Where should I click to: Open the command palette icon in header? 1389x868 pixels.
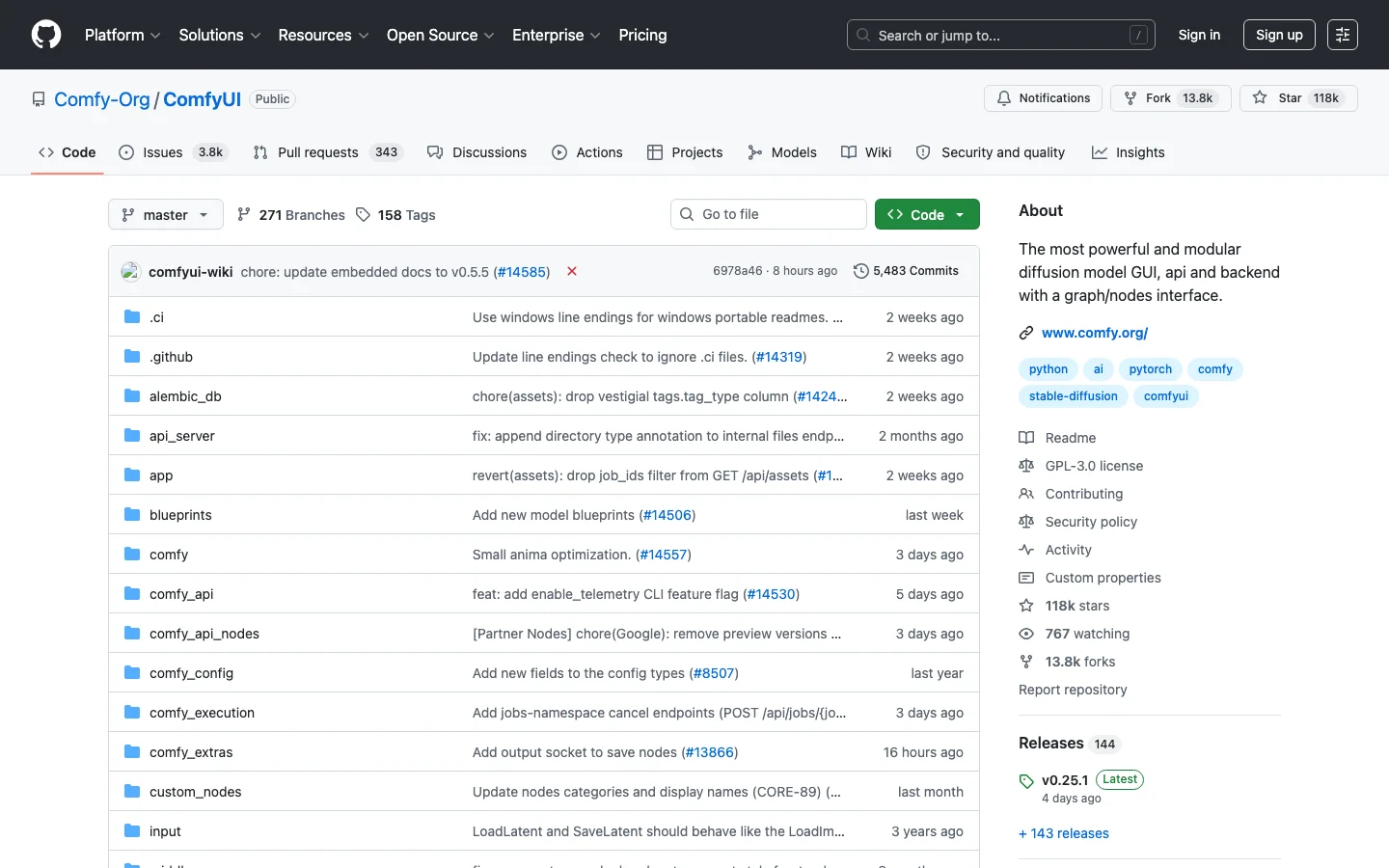(1342, 35)
